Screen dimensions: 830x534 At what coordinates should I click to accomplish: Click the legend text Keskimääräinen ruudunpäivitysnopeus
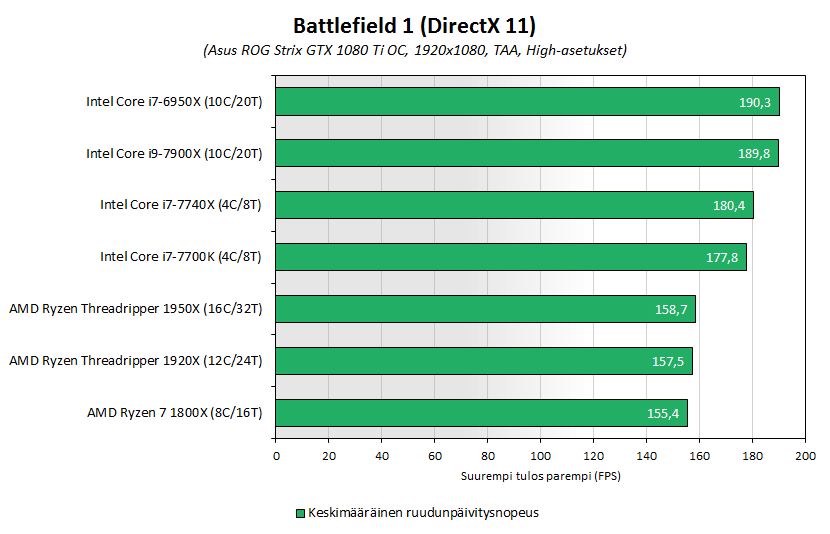423,512
